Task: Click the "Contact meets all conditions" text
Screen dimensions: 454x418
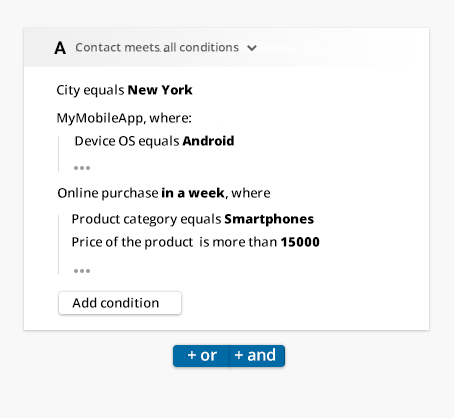Action: point(157,48)
